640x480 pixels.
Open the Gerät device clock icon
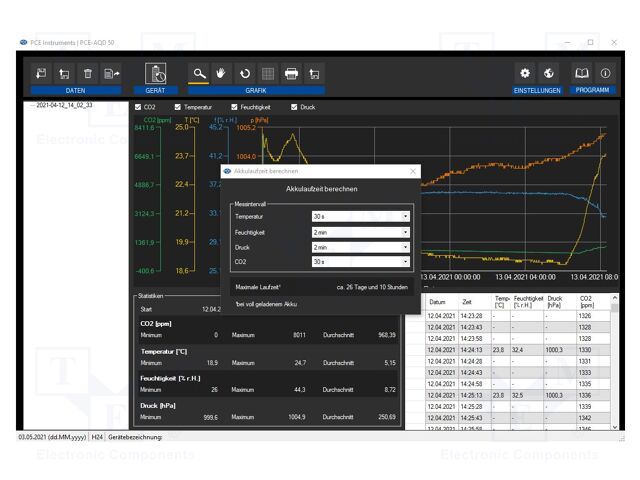tap(156, 73)
